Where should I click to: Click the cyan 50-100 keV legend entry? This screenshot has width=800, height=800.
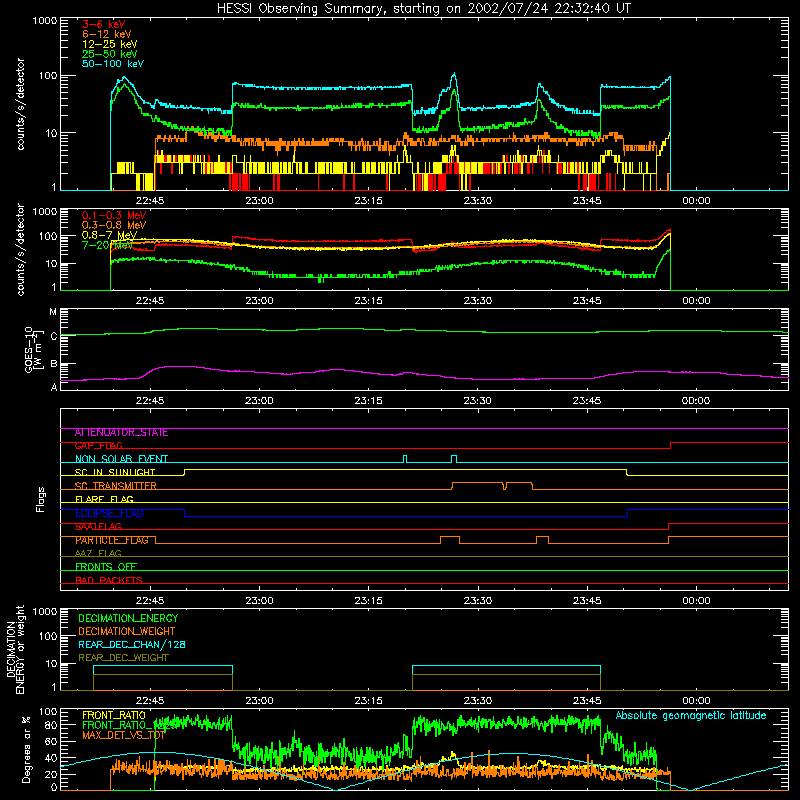point(113,64)
